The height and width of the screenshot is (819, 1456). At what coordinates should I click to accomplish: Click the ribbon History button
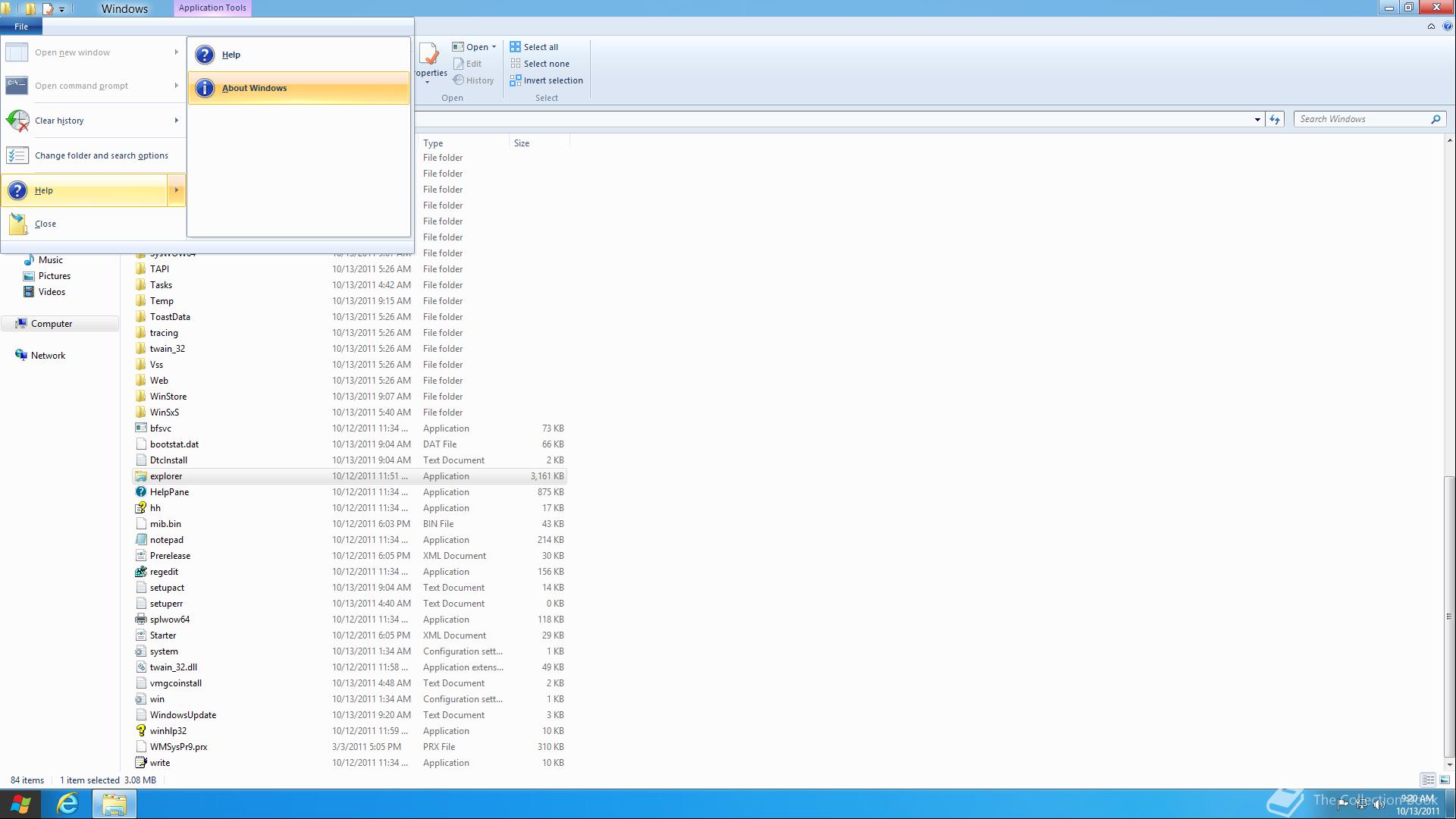[x=474, y=80]
